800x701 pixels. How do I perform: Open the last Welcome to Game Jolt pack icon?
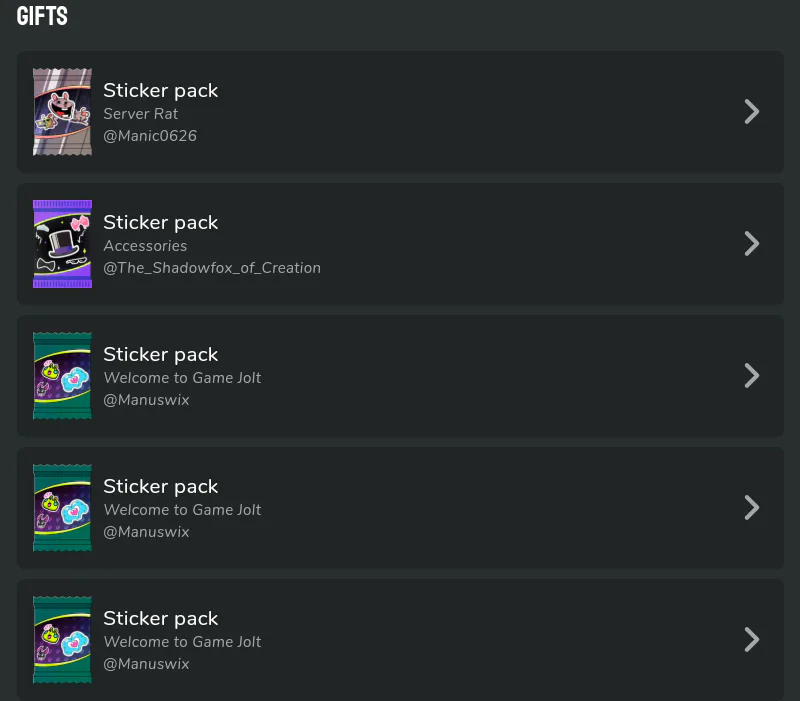(62, 640)
